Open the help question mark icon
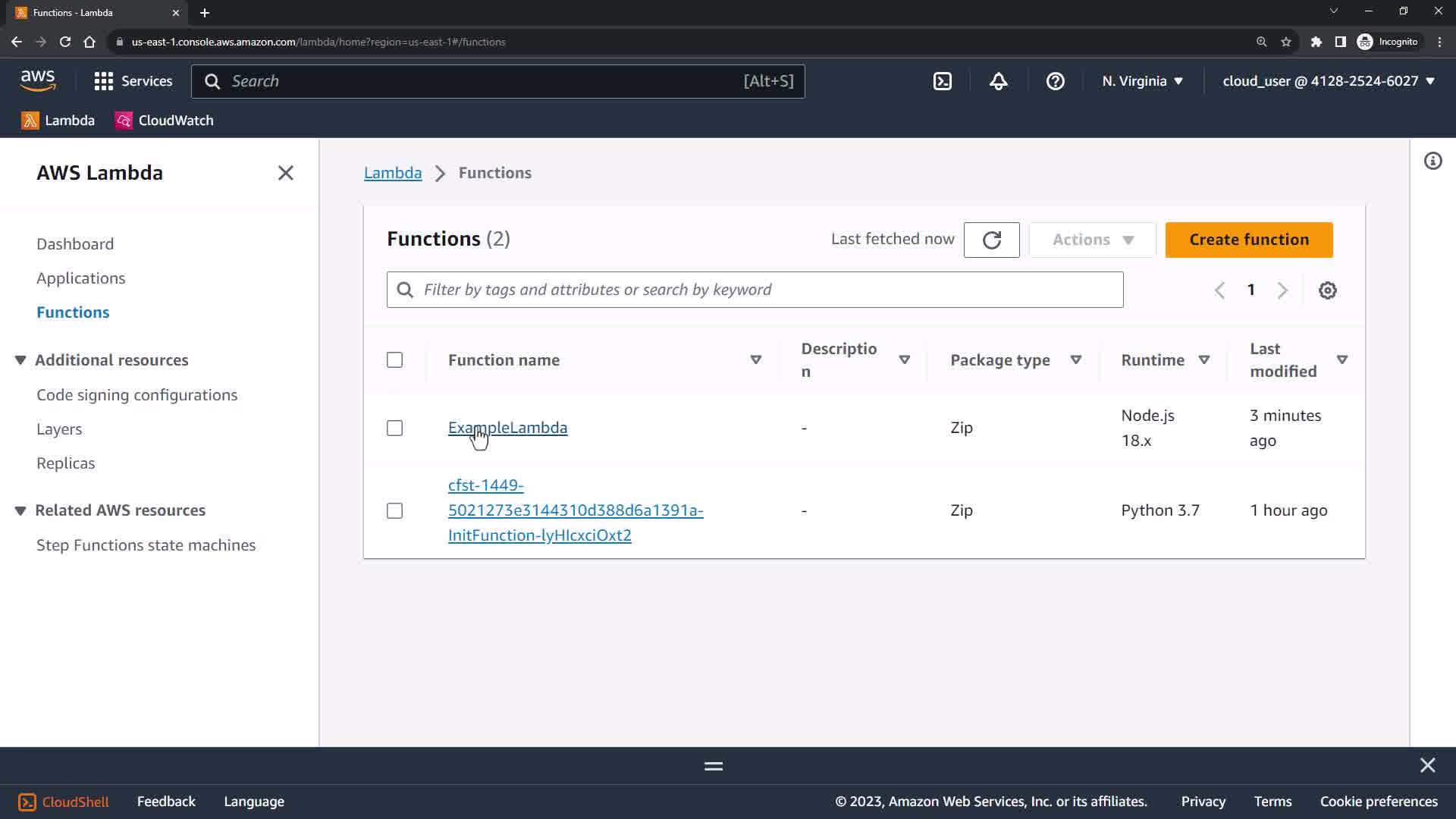This screenshot has height=819, width=1456. click(1055, 81)
